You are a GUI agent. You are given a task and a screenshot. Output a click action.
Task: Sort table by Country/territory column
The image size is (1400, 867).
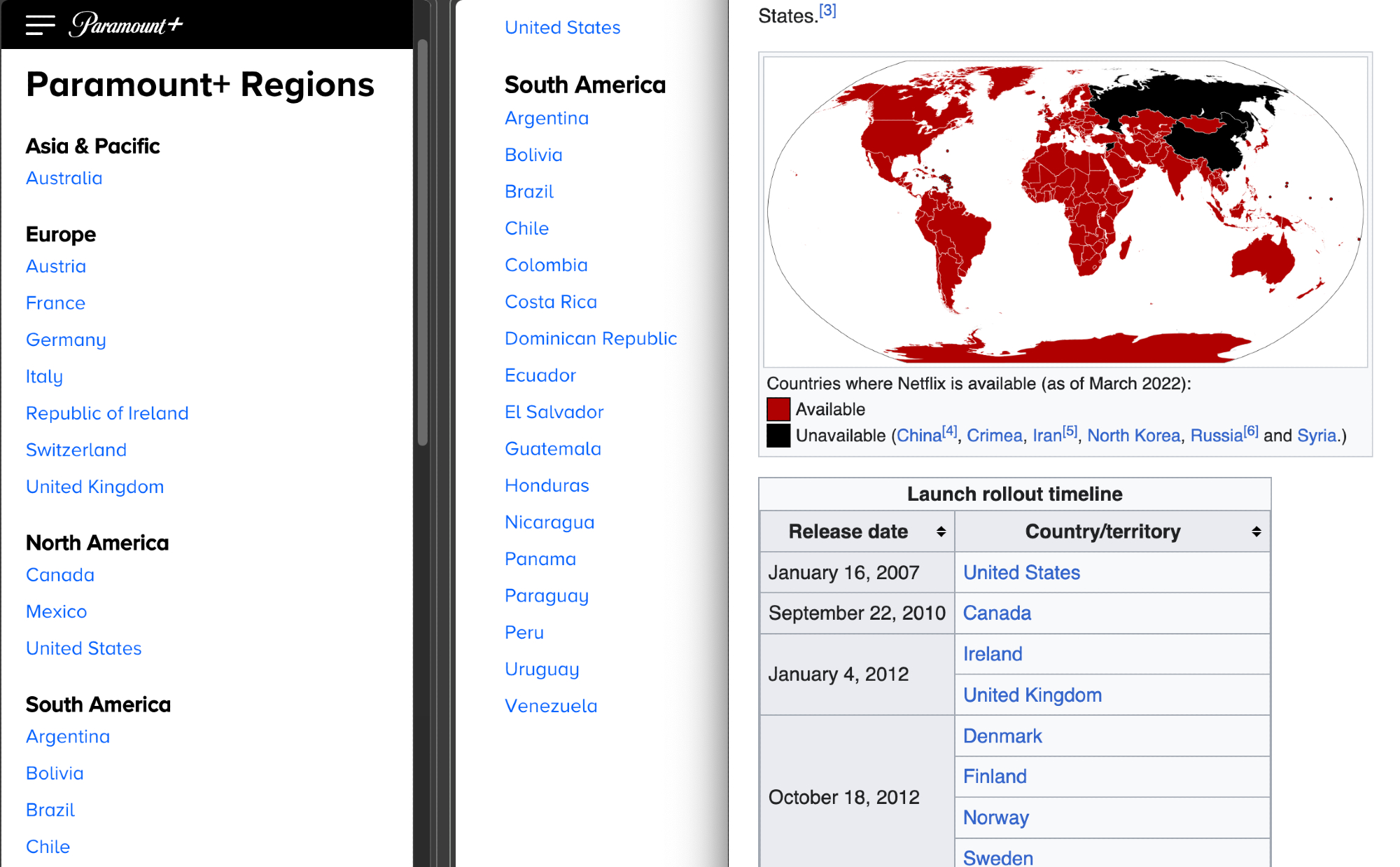pyautogui.click(x=1256, y=532)
